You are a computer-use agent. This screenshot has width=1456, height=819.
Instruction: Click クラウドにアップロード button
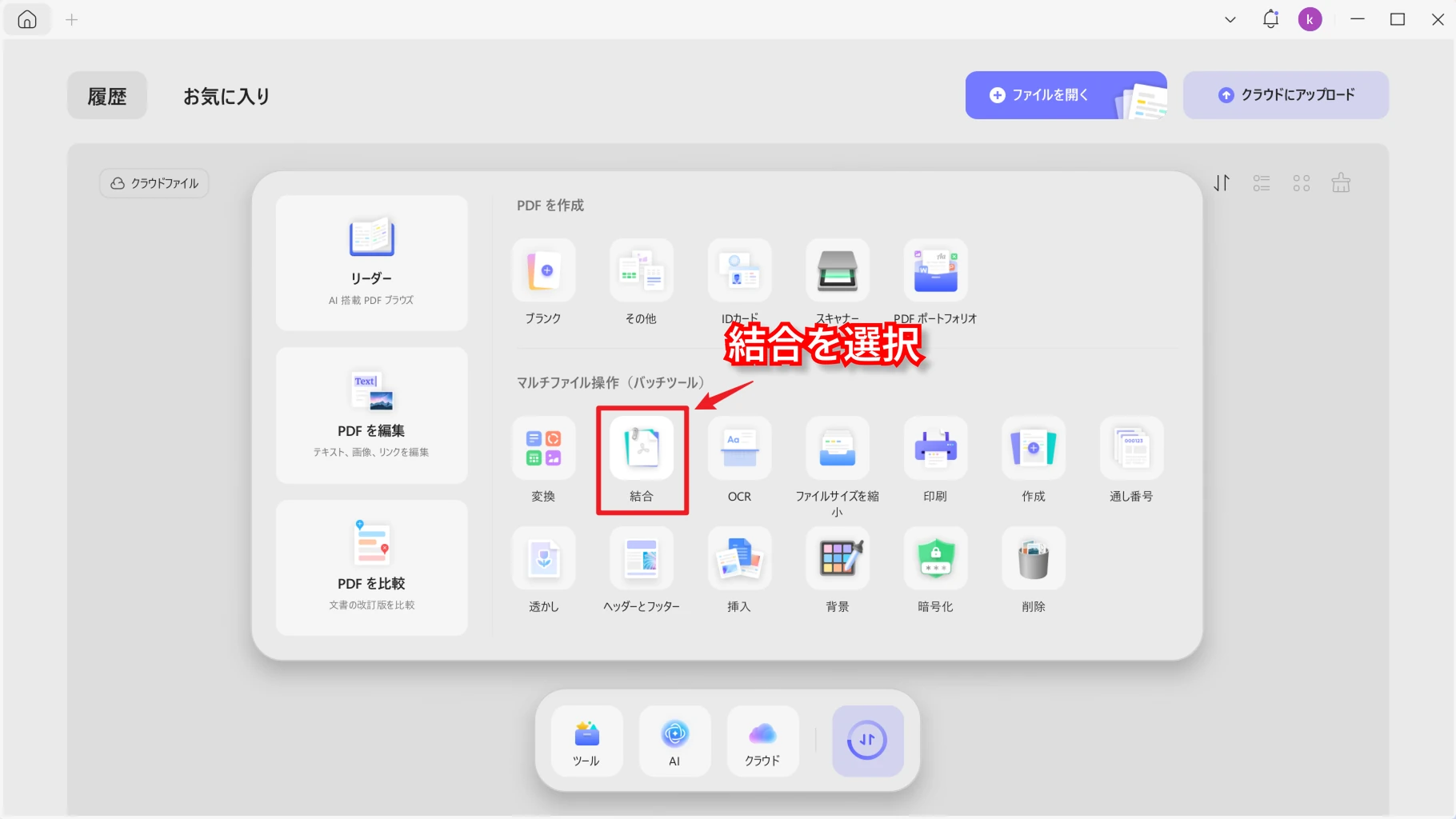click(1286, 95)
